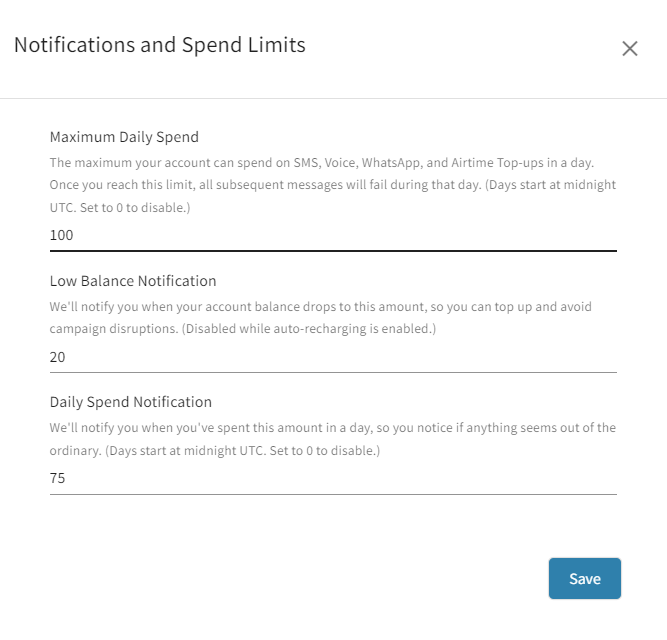The width and height of the screenshot is (667, 640).
Task: Save the spend limit settings
Action: pos(584,579)
